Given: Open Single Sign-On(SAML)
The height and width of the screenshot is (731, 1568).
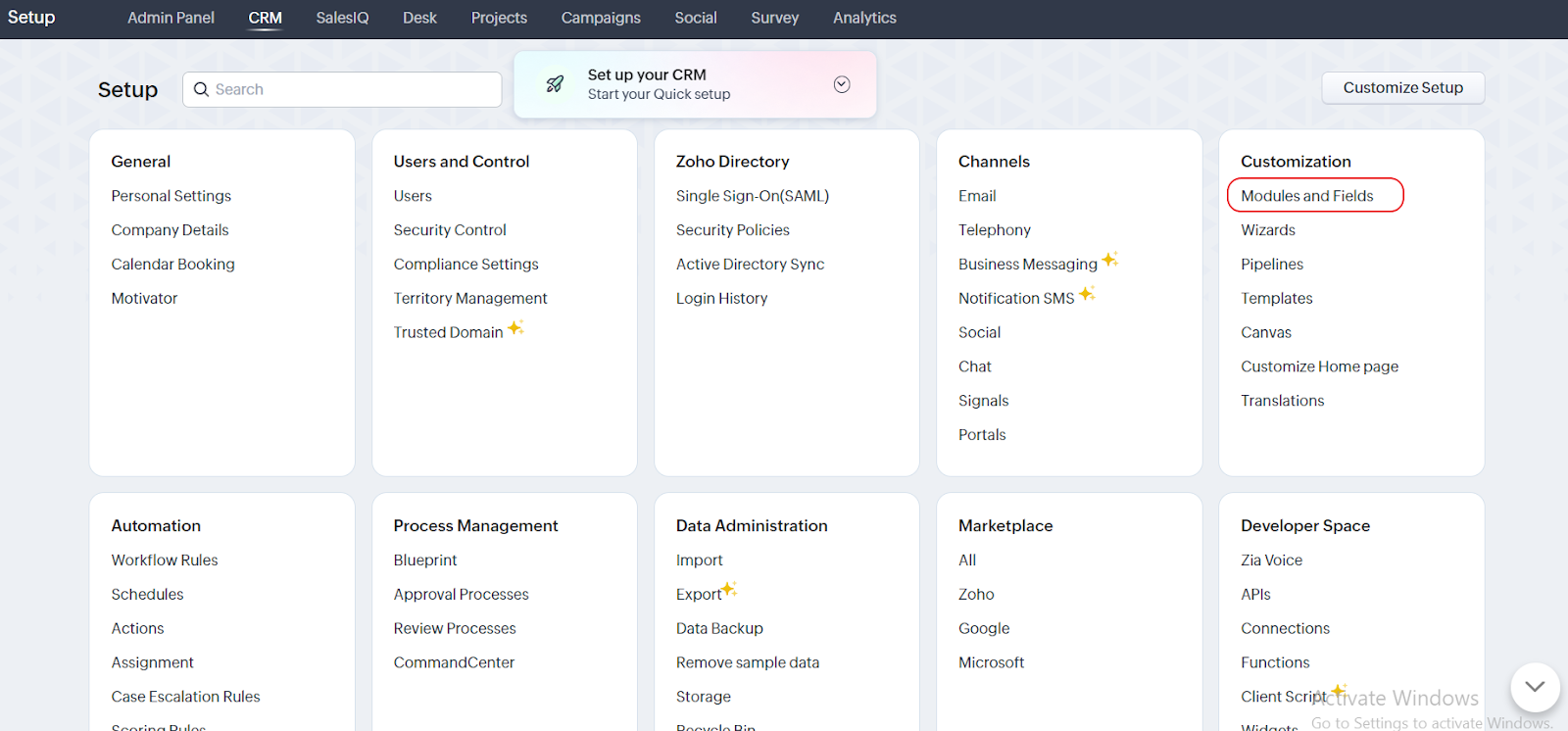Looking at the screenshot, I should pos(753,196).
